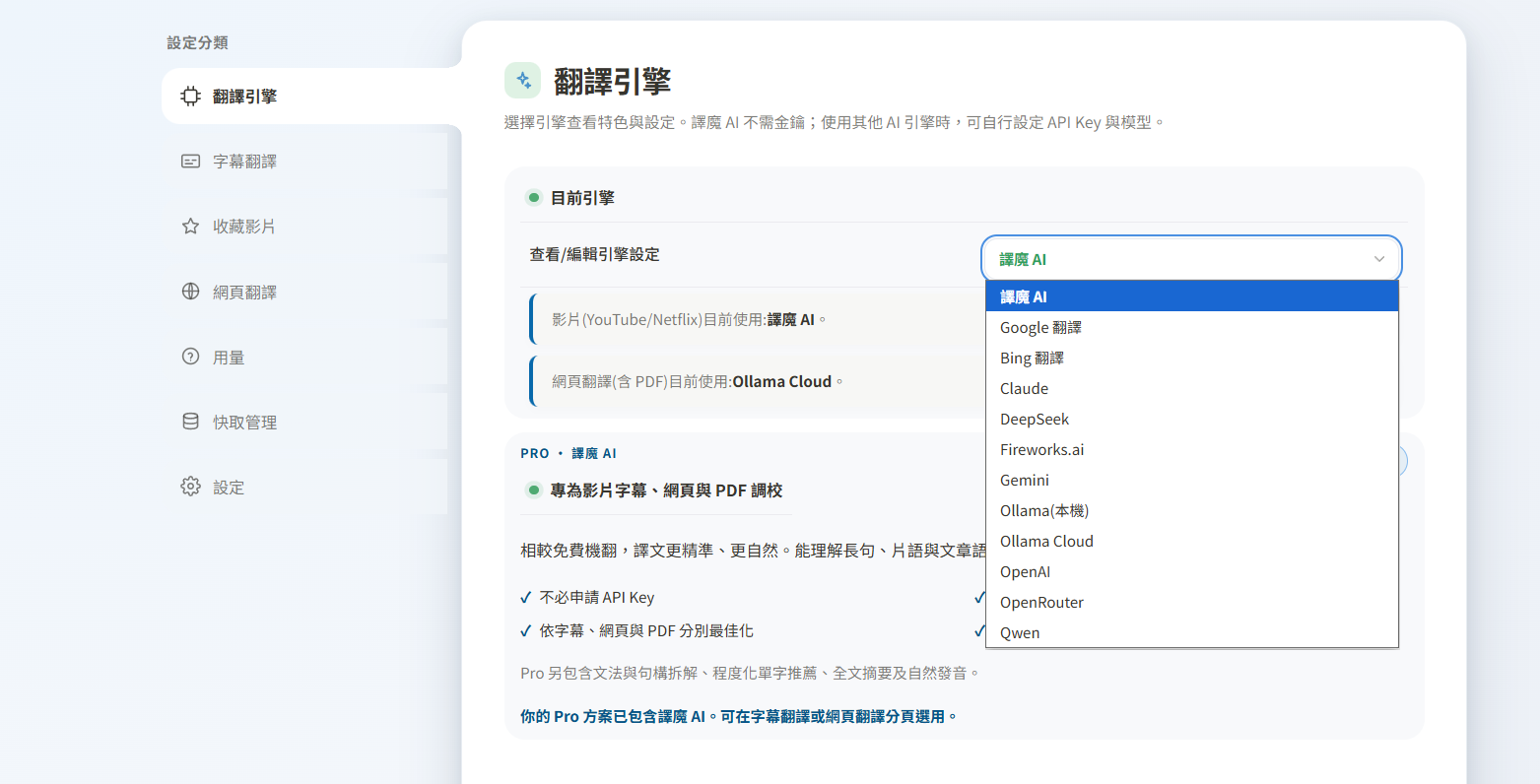Choose Bing 翻譯 from the engine list
The image size is (1540, 784).
click(x=1192, y=358)
